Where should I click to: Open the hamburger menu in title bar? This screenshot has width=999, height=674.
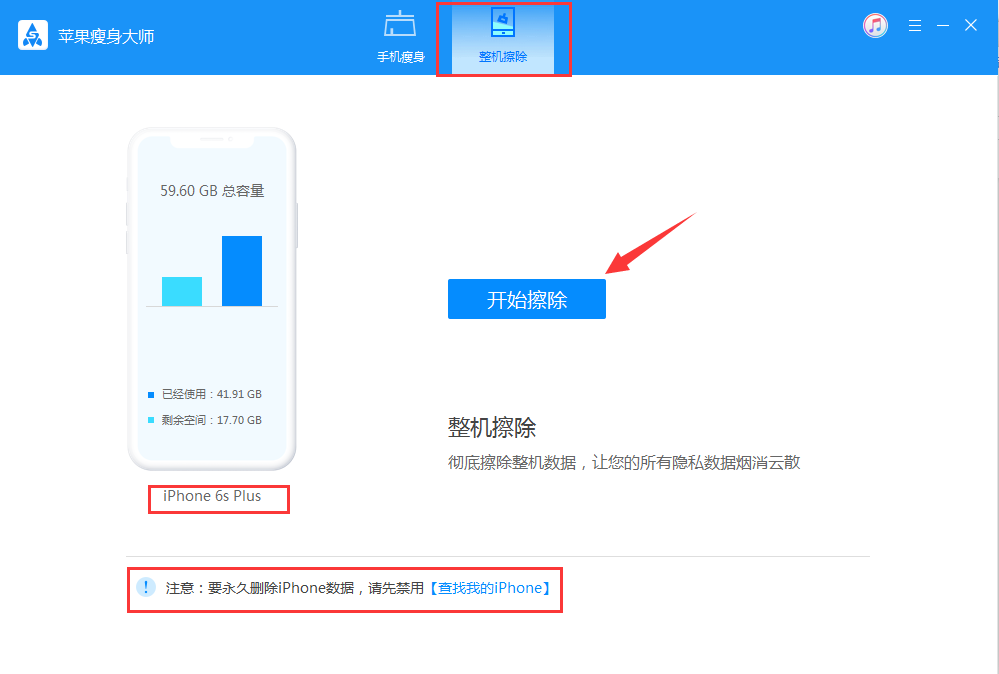click(915, 25)
